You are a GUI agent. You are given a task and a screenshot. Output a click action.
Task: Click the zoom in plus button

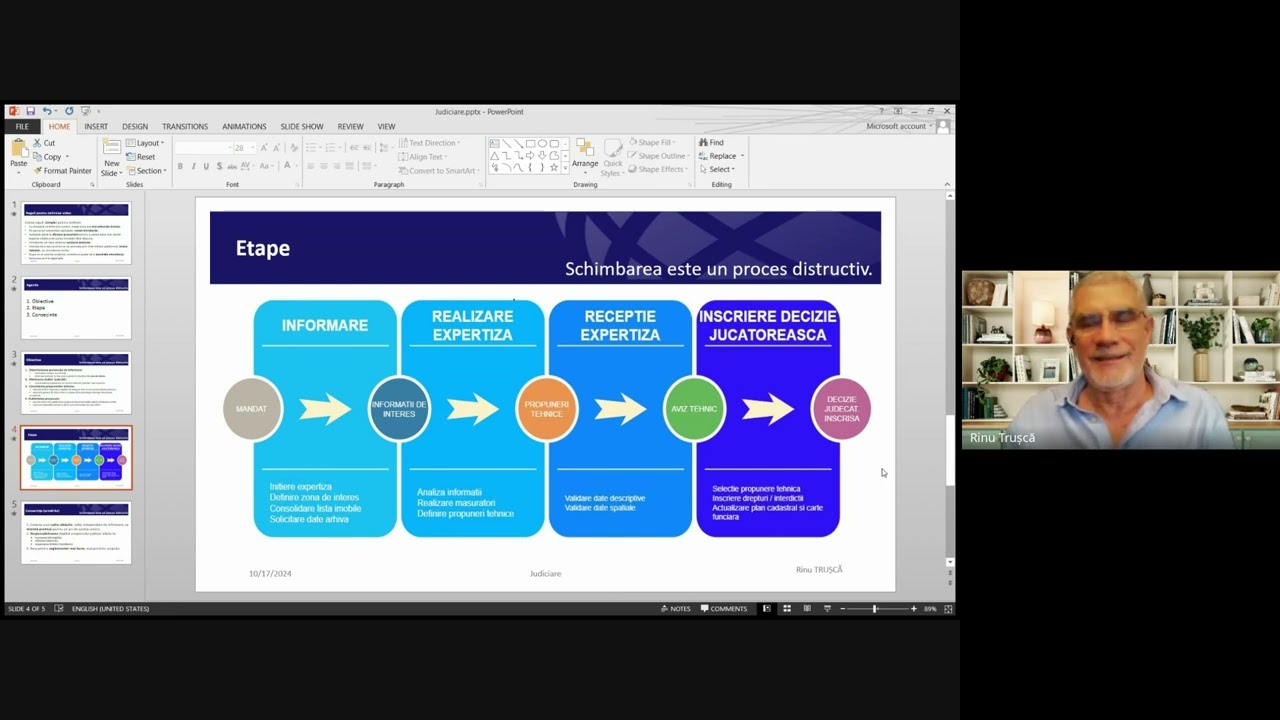913,609
